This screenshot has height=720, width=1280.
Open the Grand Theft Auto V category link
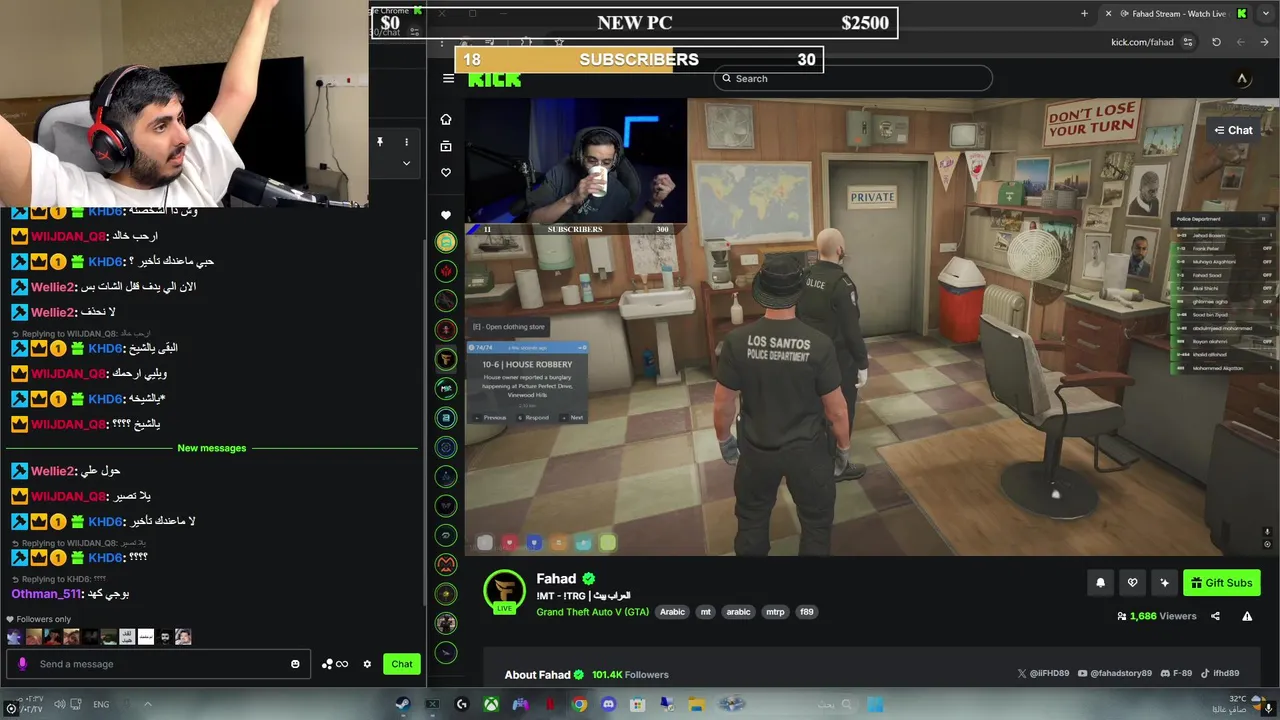pyautogui.click(x=592, y=612)
